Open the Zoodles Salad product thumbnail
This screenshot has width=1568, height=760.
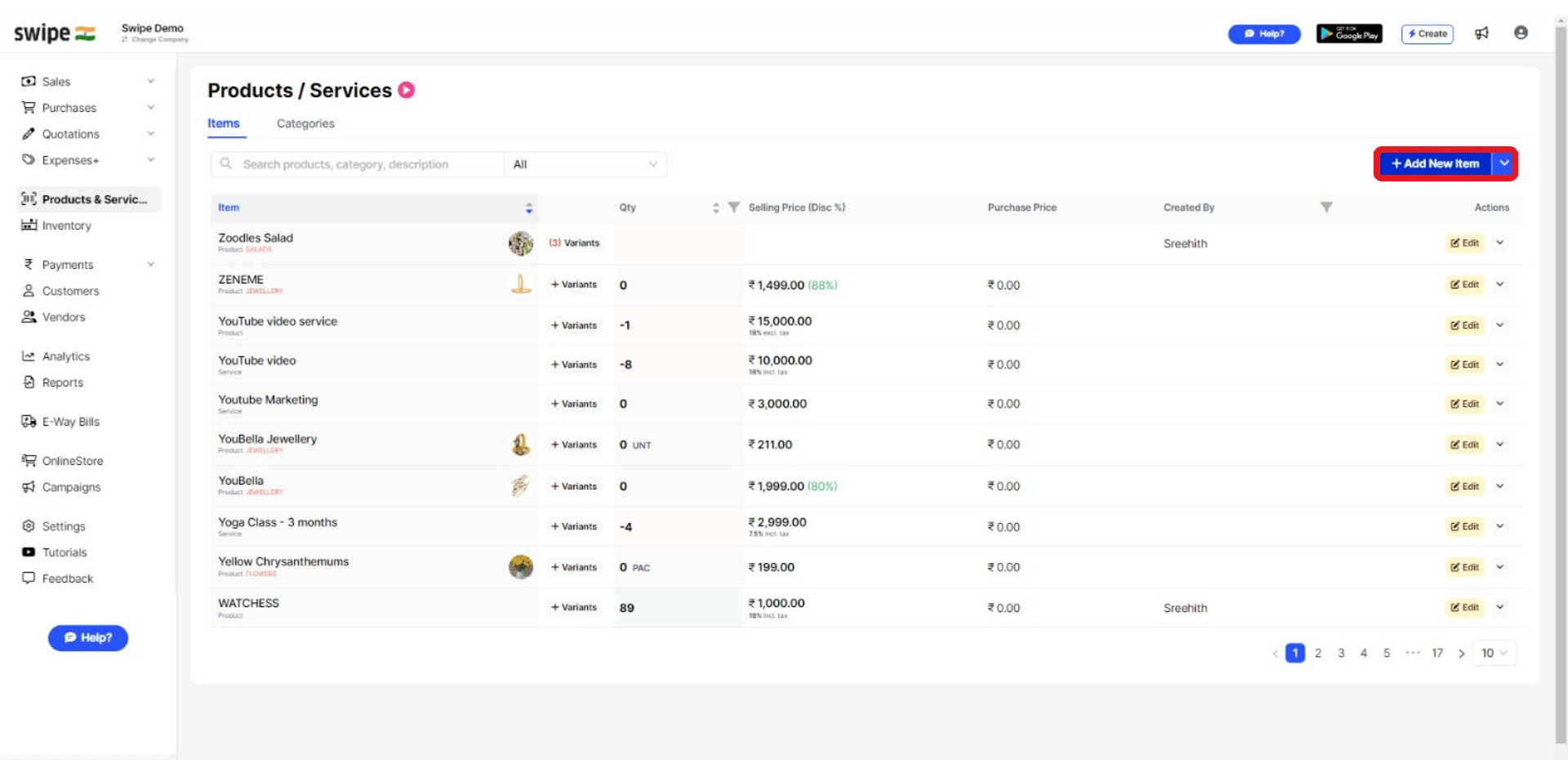[520, 243]
